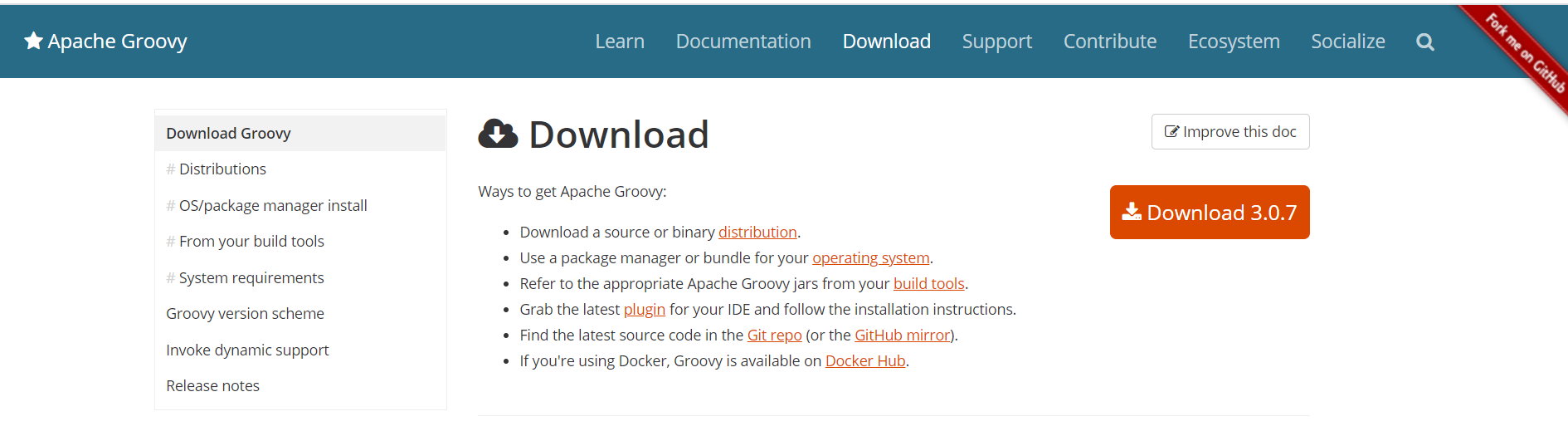Image resolution: width=1568 pixels, height=431 pixels.
Task: Select the Download navigation item
Action: tap(886, 42)
